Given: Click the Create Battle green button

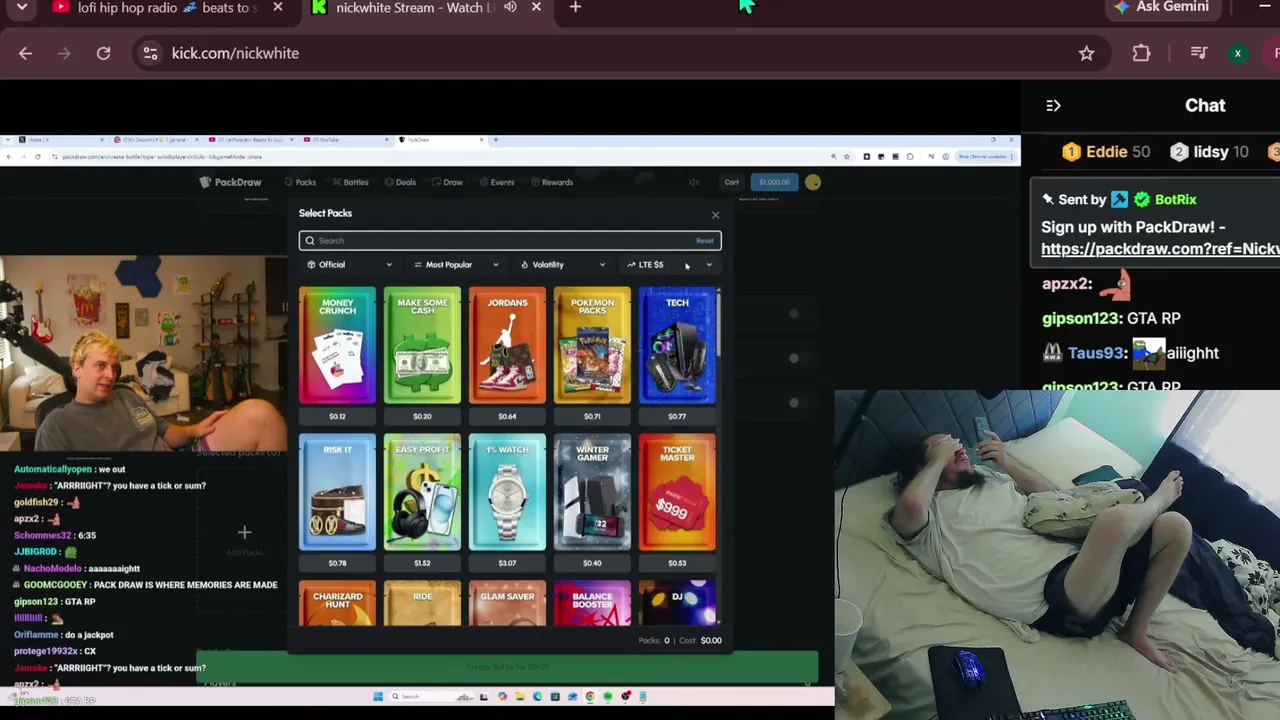Looking at the screenshot, I should click(507, 667).
